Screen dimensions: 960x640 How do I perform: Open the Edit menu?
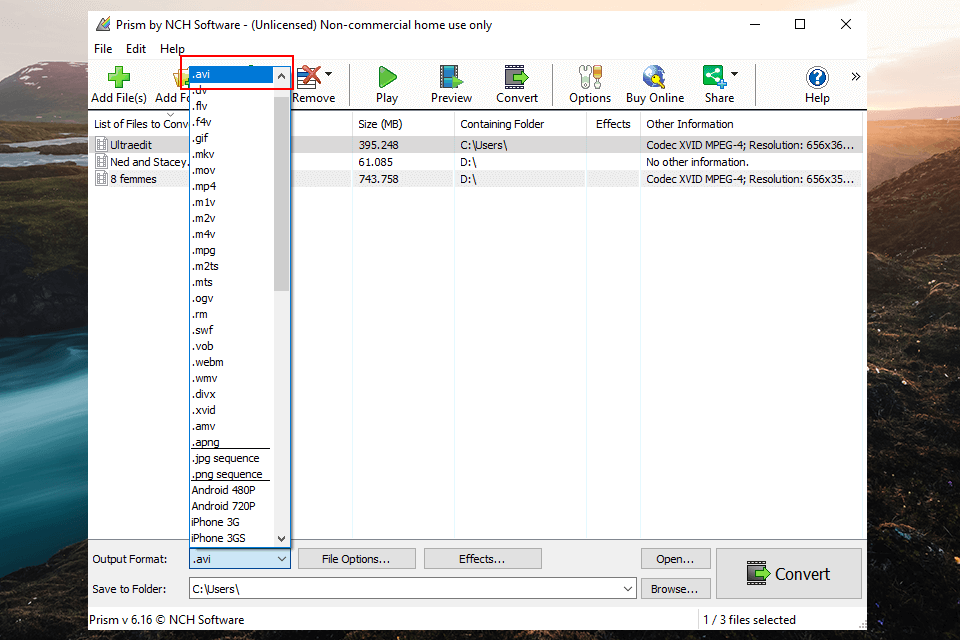click(x=135, y=48)
